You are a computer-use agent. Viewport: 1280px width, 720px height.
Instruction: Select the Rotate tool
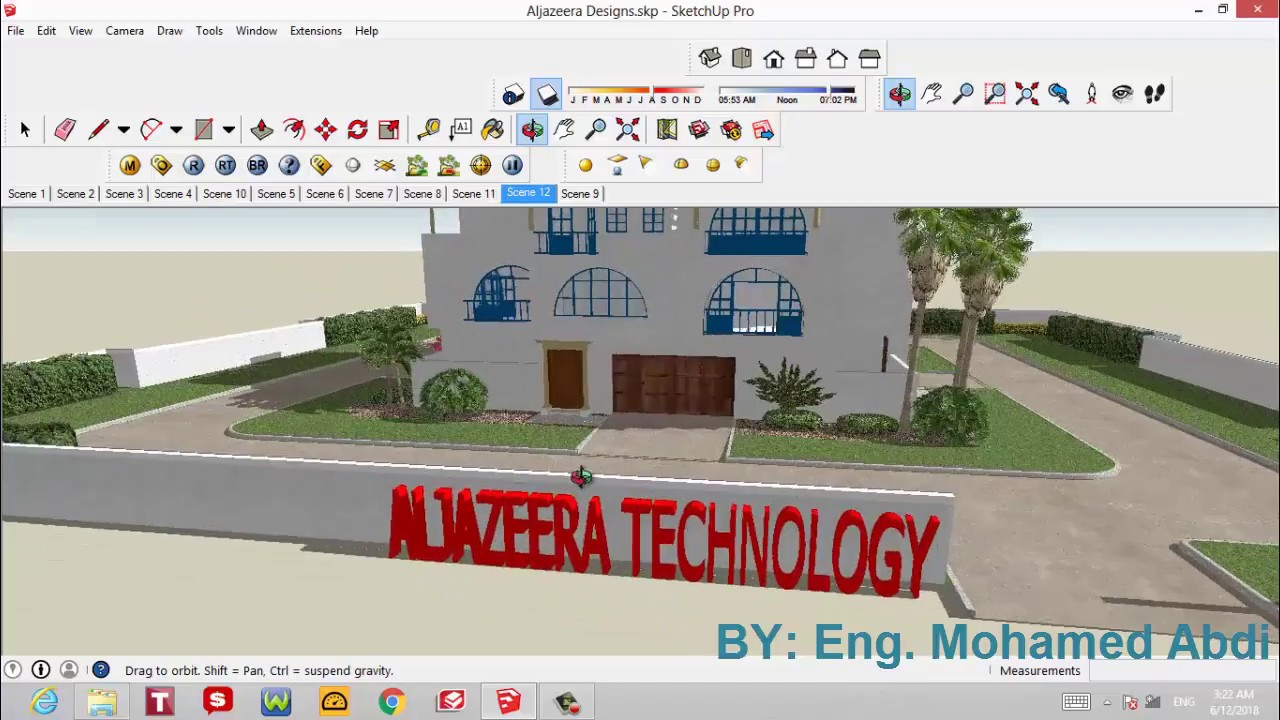pos(358,129)
